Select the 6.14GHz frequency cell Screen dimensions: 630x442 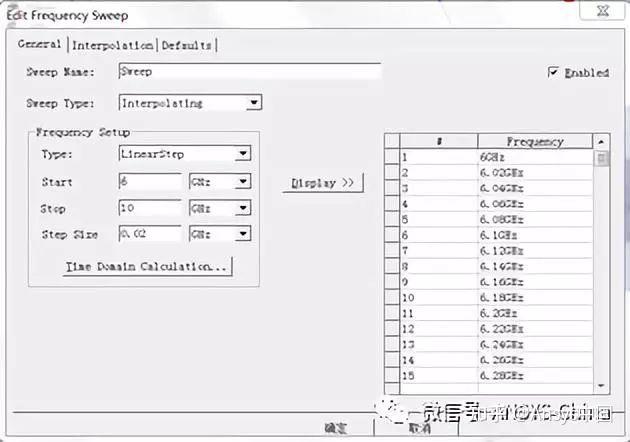[x=535, y=266]
